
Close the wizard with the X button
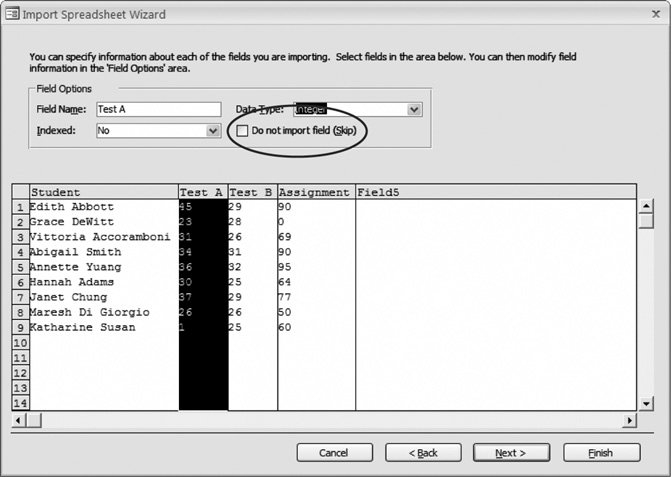[x=650, y=14]
